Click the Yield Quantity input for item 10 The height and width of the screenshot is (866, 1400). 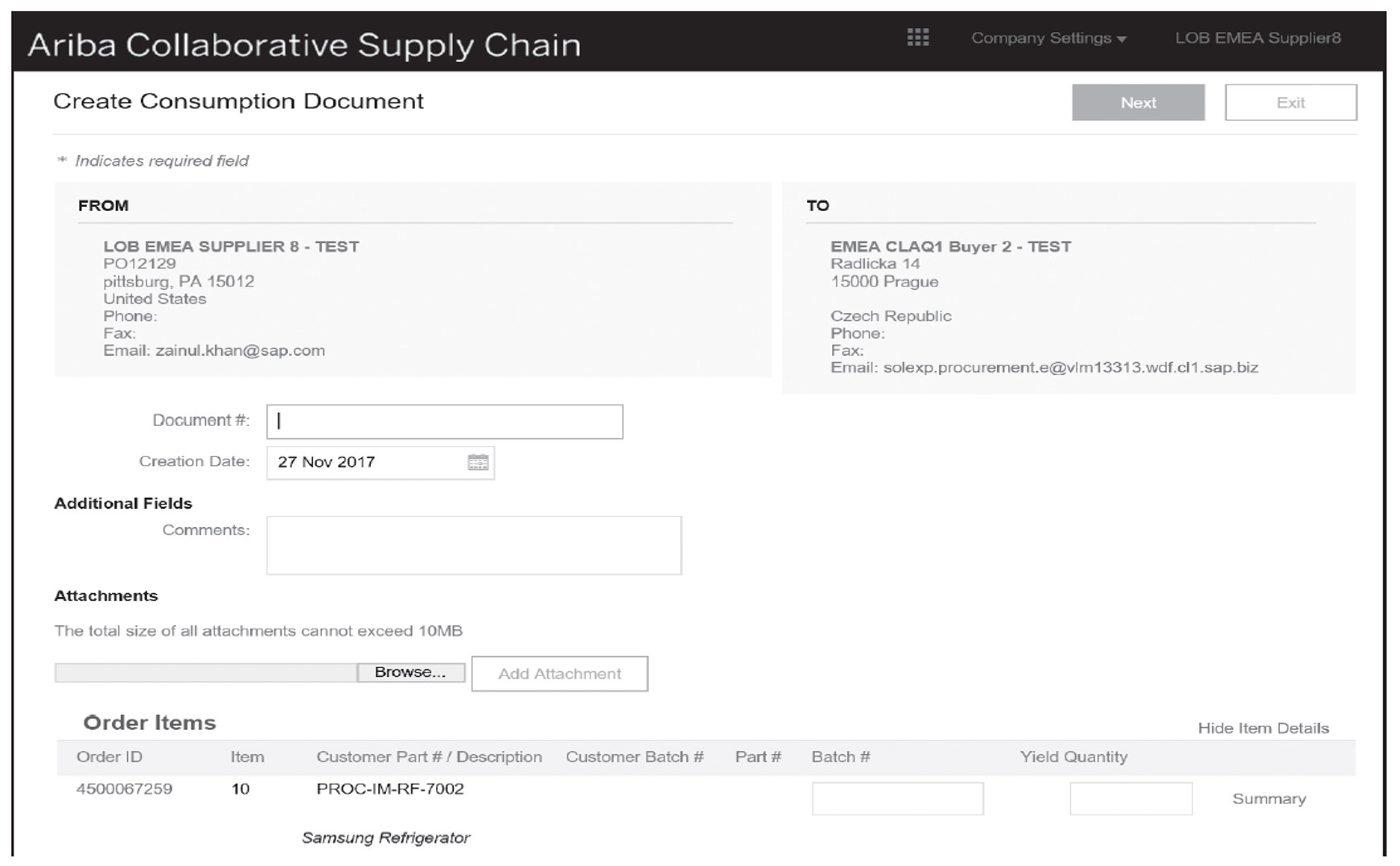point(1130,798)
